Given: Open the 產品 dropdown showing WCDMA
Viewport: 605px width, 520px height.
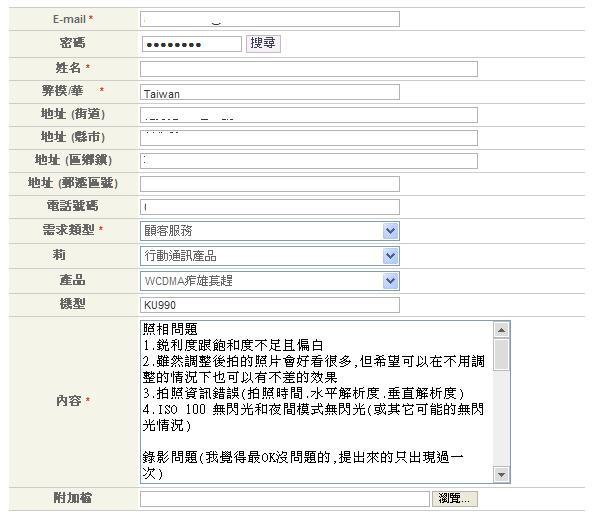Looking at the screenshot, I should point(269,281).
